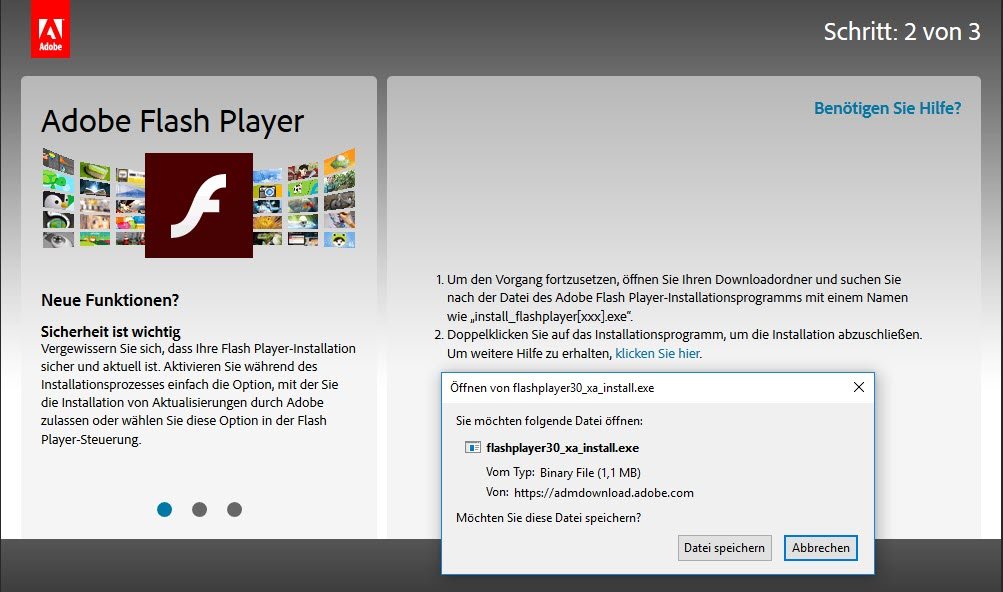Screen dimensions: 1003x592
Task: Select the second carousel dot indicator
Action: pyautogui.click(x=200, y=509)
